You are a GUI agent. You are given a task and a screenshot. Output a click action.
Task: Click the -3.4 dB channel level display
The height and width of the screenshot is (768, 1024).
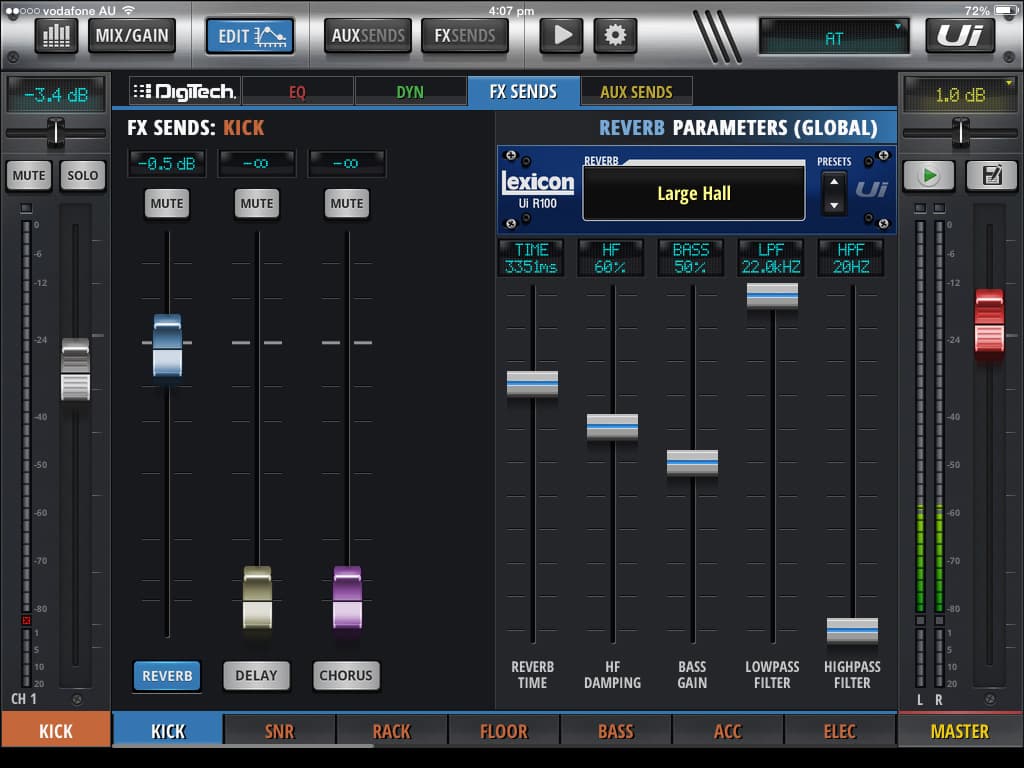pos(56,95)
